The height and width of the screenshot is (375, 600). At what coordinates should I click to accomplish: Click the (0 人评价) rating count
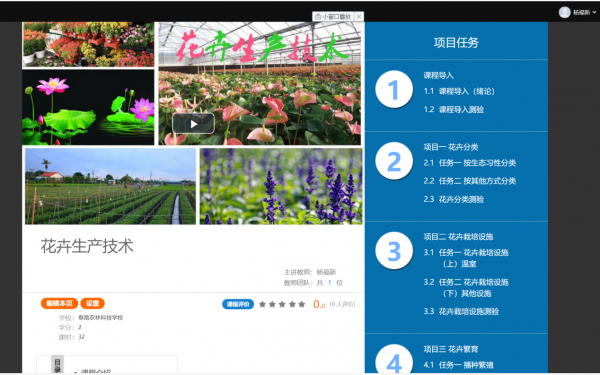[x=342, y=304]
